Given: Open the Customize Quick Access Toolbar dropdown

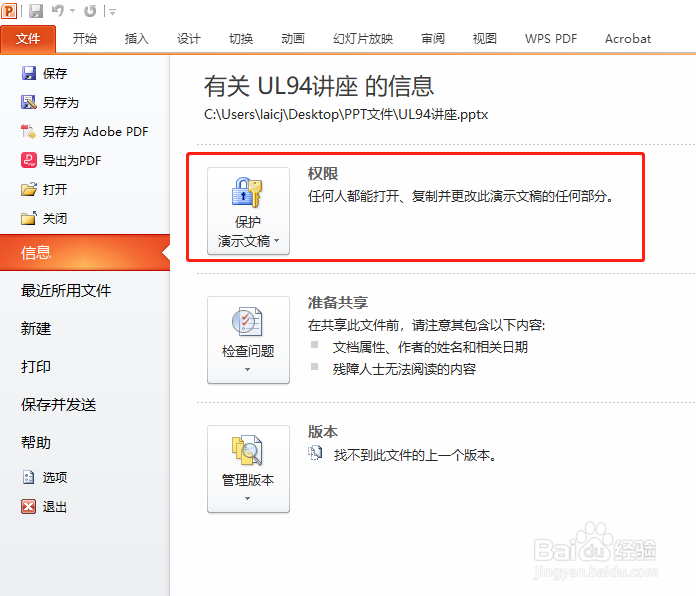Looking at the screenshot, I should click(x=112, y=12).
